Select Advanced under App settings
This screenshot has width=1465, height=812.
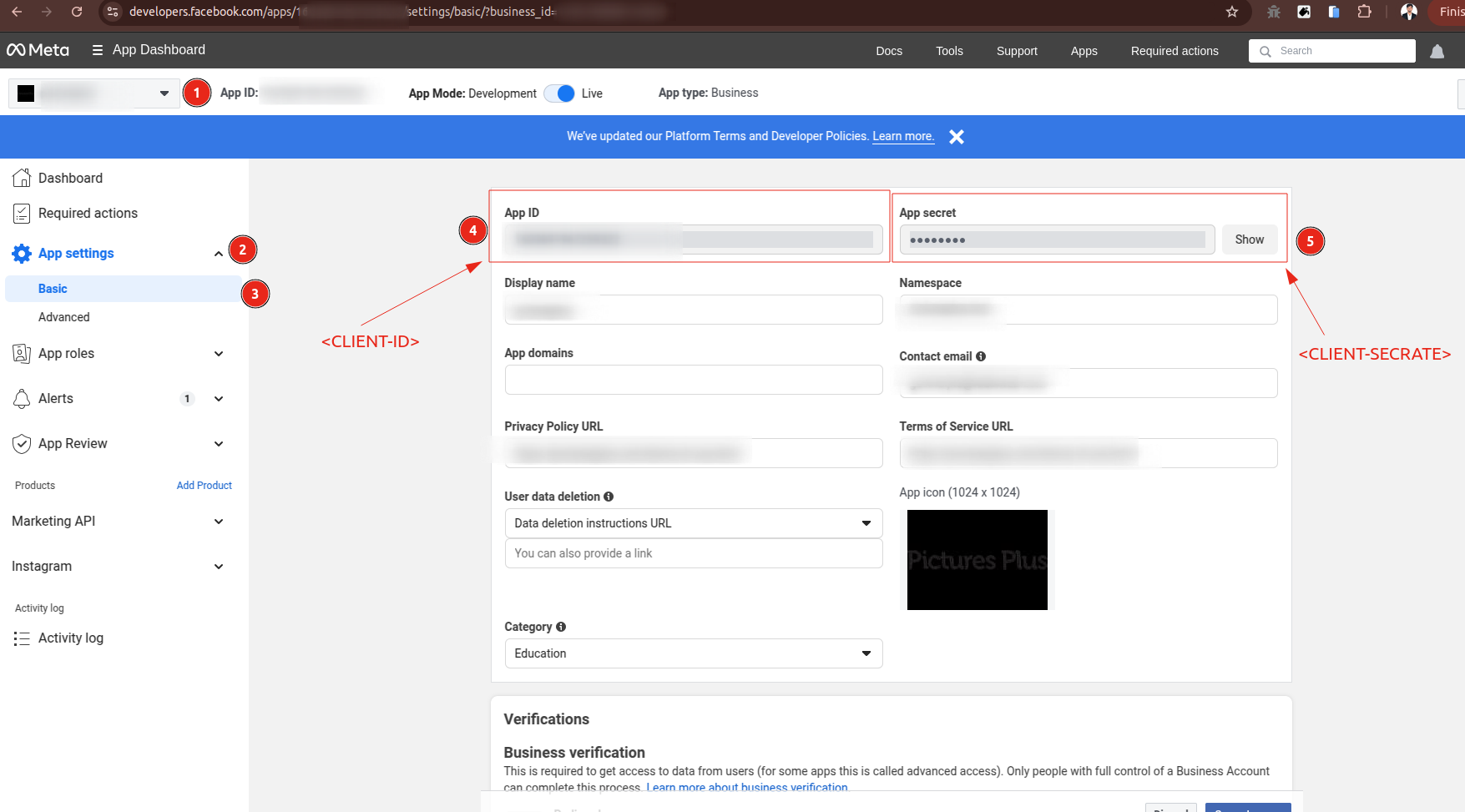(x=63, y=317)
